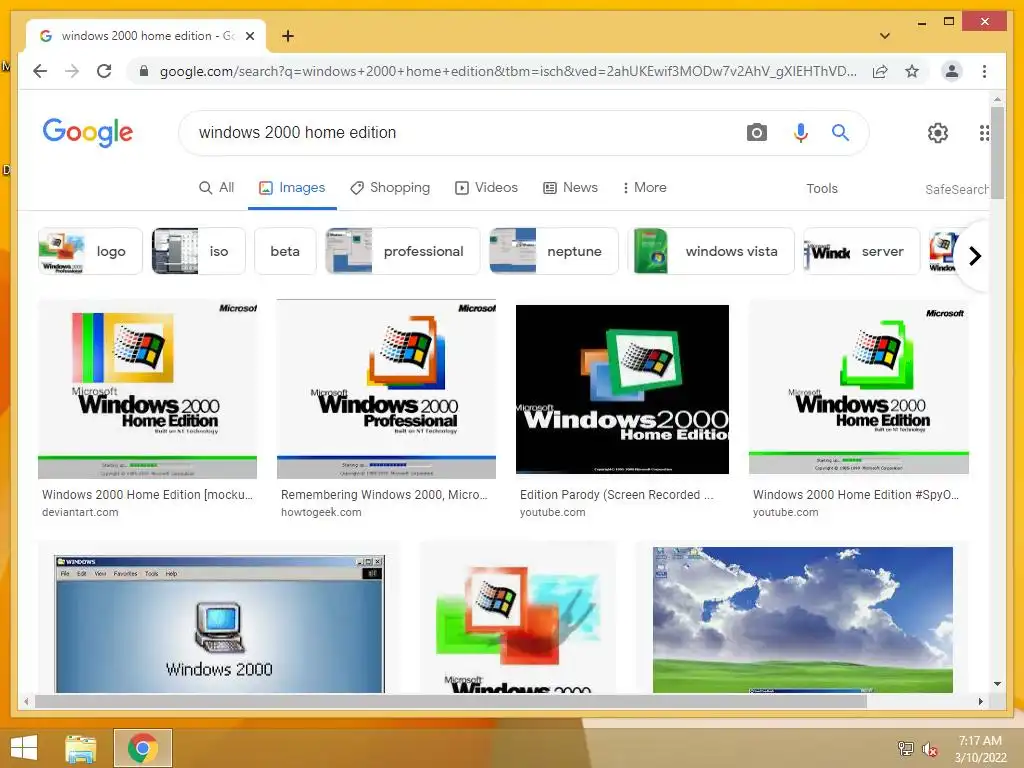Viewport: 1024px width, 768px height.
Task: Switch to the All results tab
Action: pyautogui.click(x=216, y=188)
